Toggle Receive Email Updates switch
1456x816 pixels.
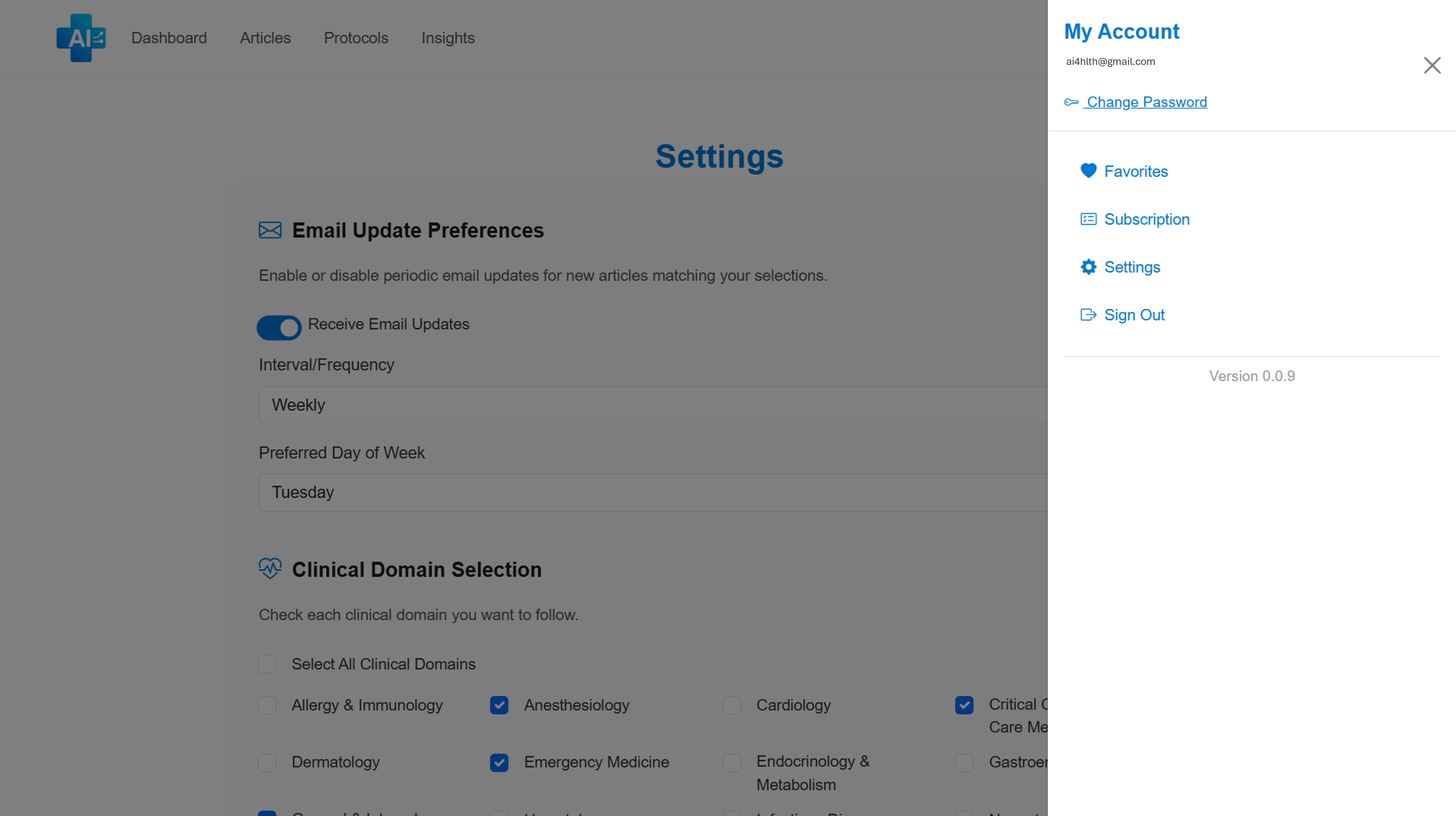(279, 327)
